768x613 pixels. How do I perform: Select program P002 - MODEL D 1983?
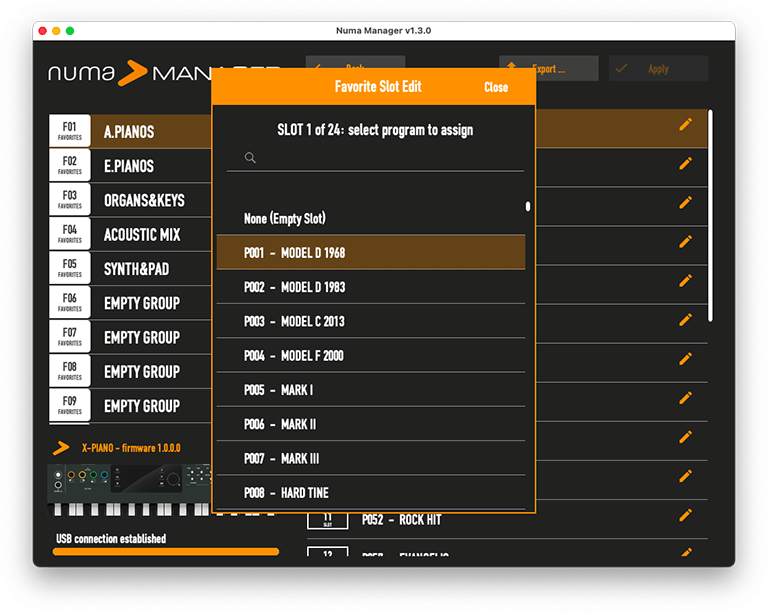[371, 287]
